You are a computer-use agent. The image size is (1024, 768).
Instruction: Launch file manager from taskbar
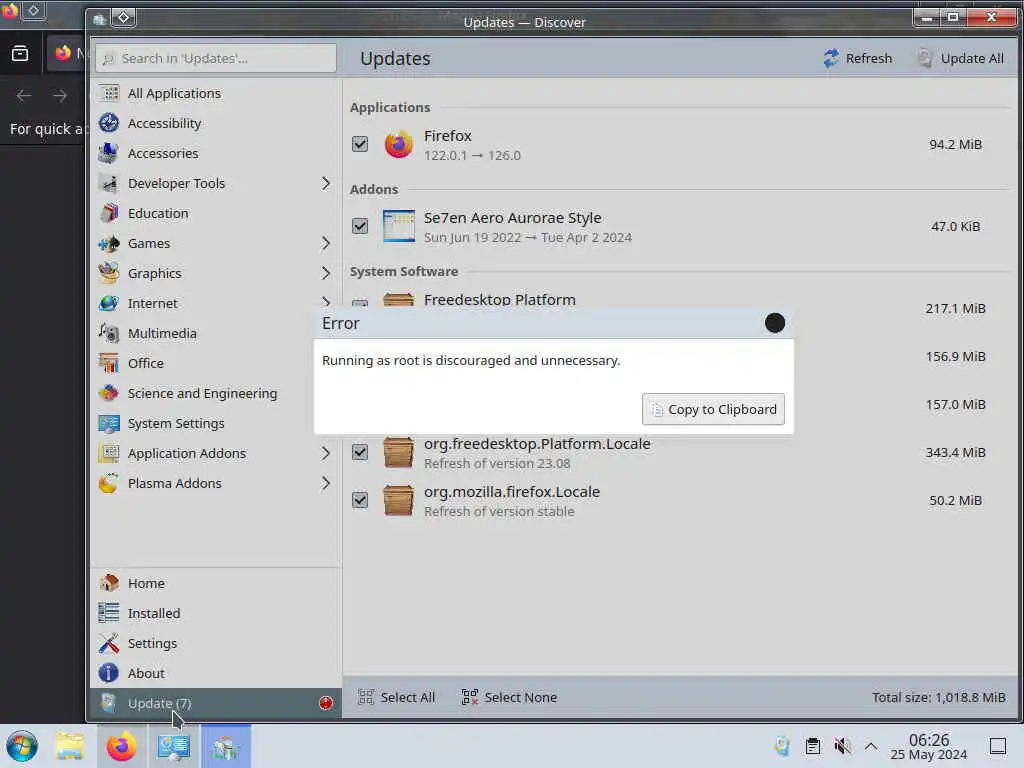[70, 746]
